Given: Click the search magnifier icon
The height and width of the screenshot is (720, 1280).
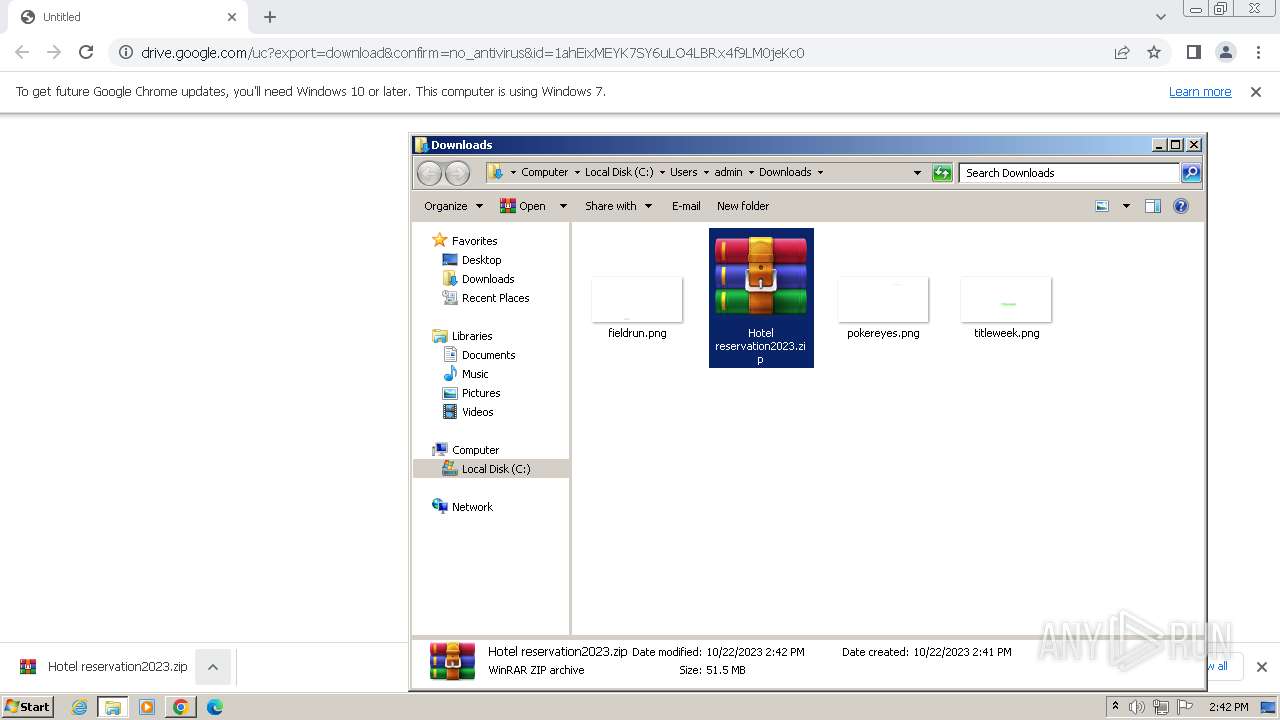Looking at the screenshot, I should tap(1191, 173).
